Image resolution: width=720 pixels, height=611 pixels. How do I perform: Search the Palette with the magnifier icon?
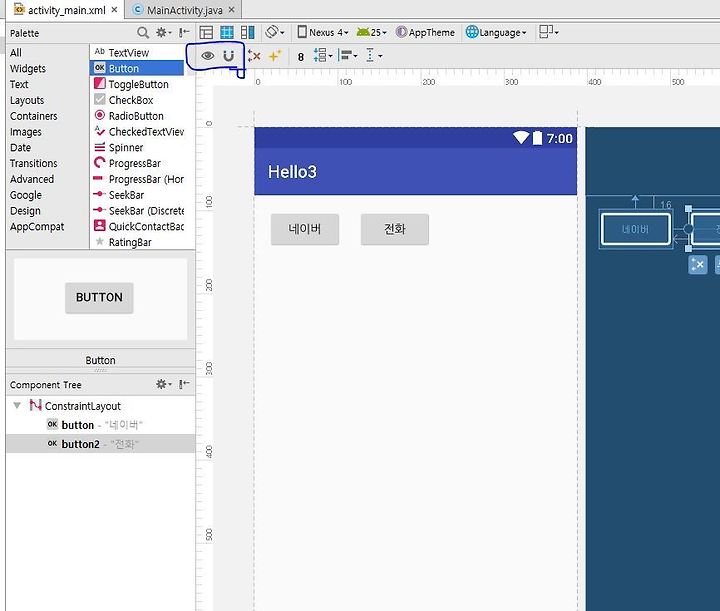(x=143, y=33)
